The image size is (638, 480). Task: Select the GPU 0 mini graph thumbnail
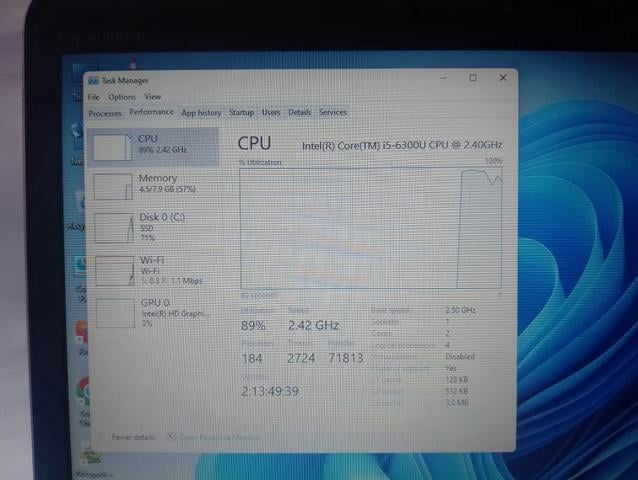(116, 313)
